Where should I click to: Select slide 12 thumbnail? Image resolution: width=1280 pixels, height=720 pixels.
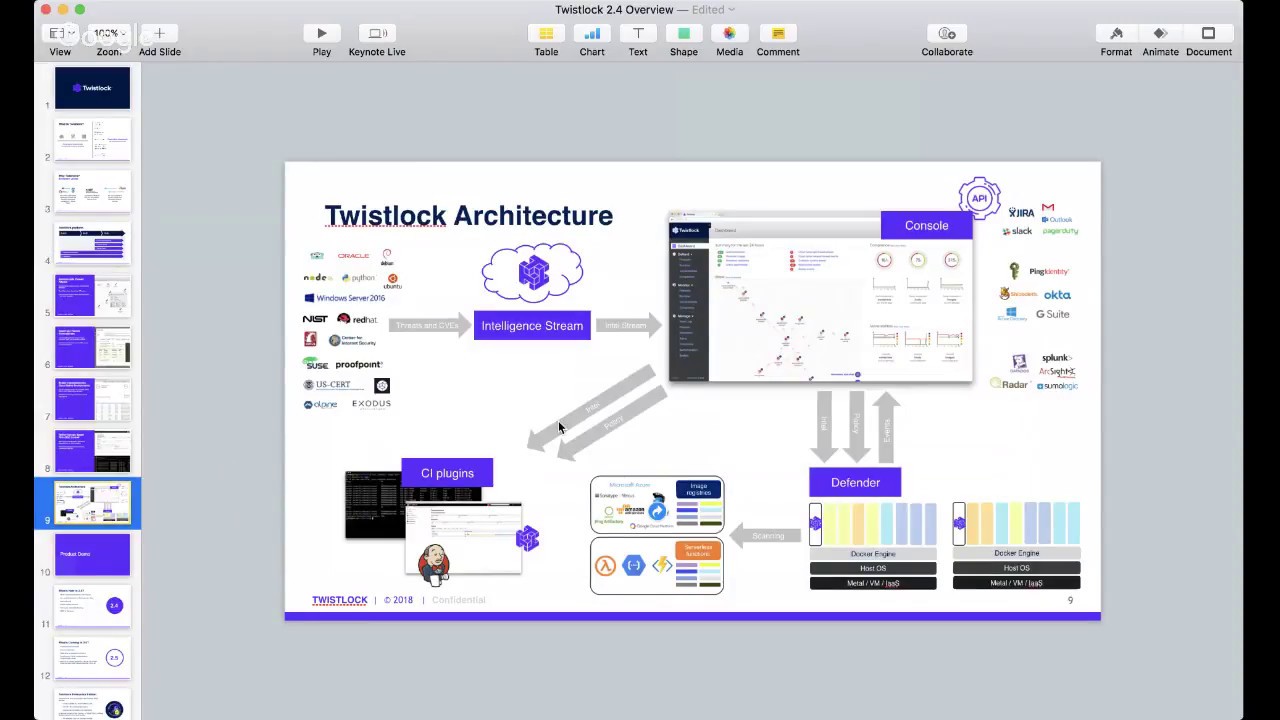93,659
